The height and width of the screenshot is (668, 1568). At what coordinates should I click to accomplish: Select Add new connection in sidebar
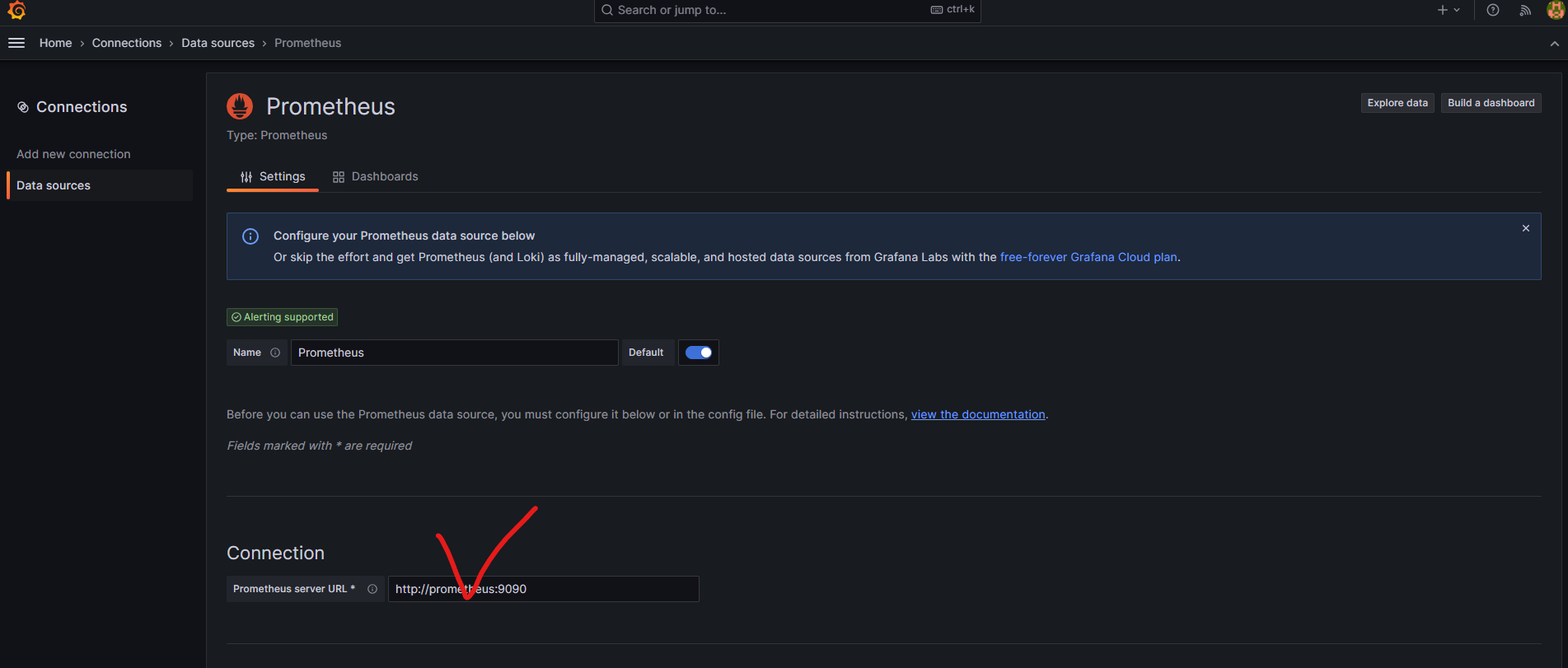(x=73, y=154)
